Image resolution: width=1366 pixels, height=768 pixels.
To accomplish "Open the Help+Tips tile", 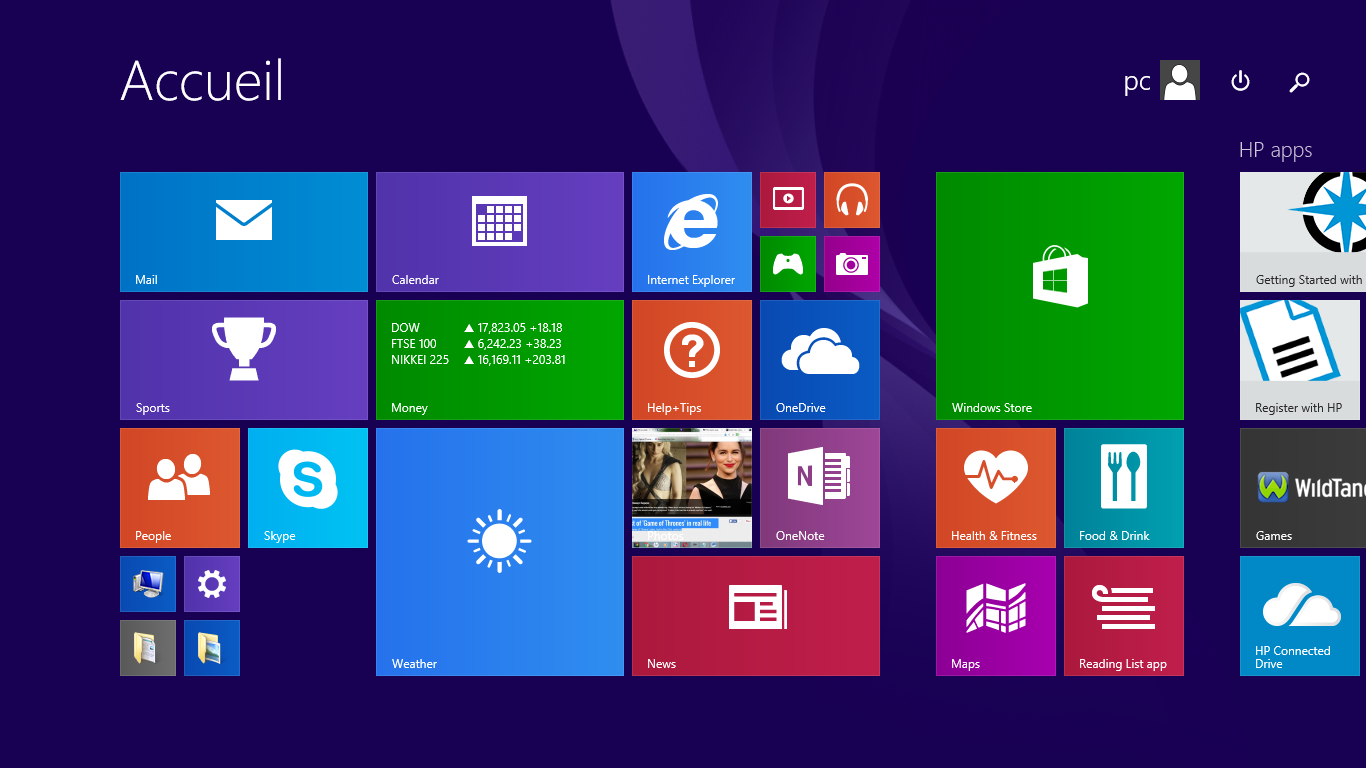I will click(x=692, y=360).
